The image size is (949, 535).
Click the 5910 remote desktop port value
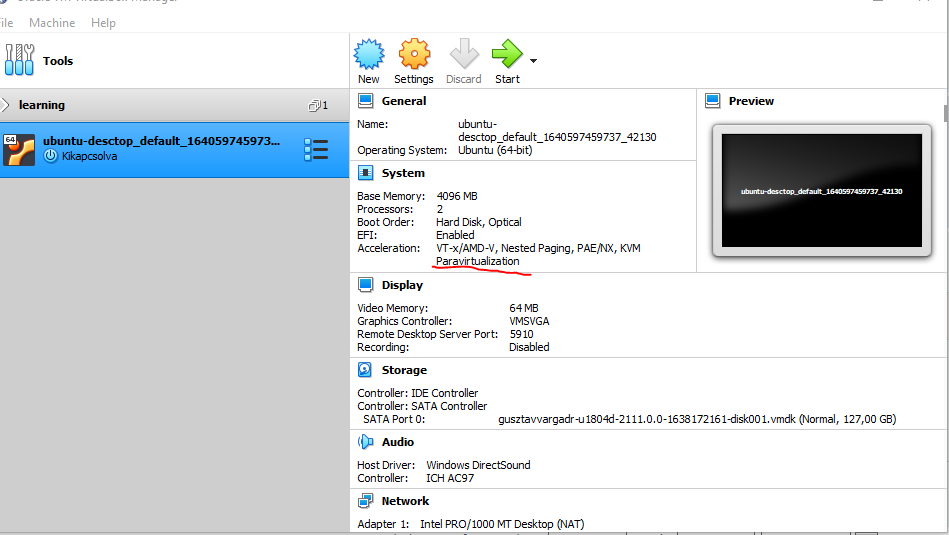pos(522,334)
